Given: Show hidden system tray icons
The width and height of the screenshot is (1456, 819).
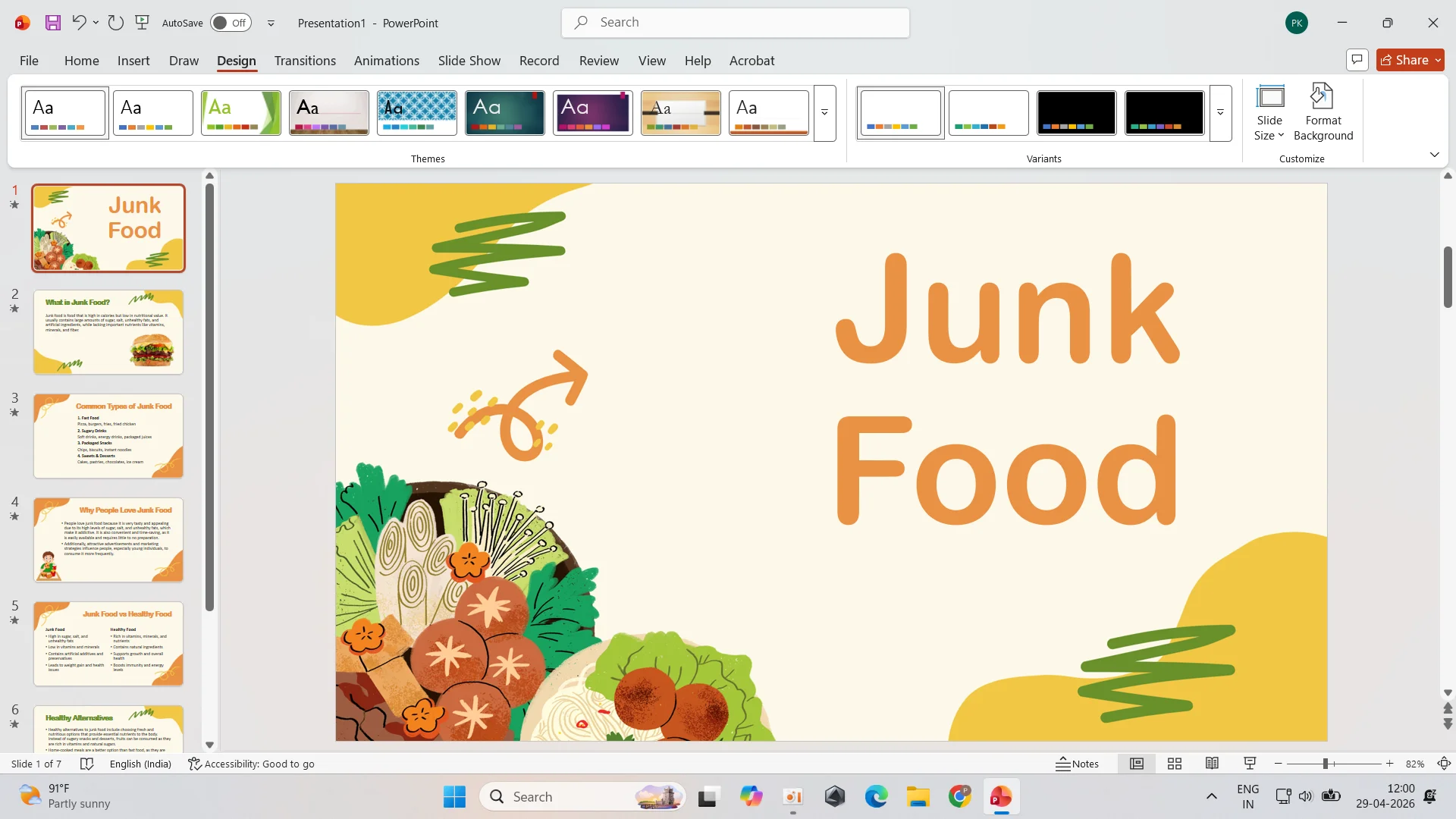Looking at the screenshot, I should click(x=1211, y=796).
